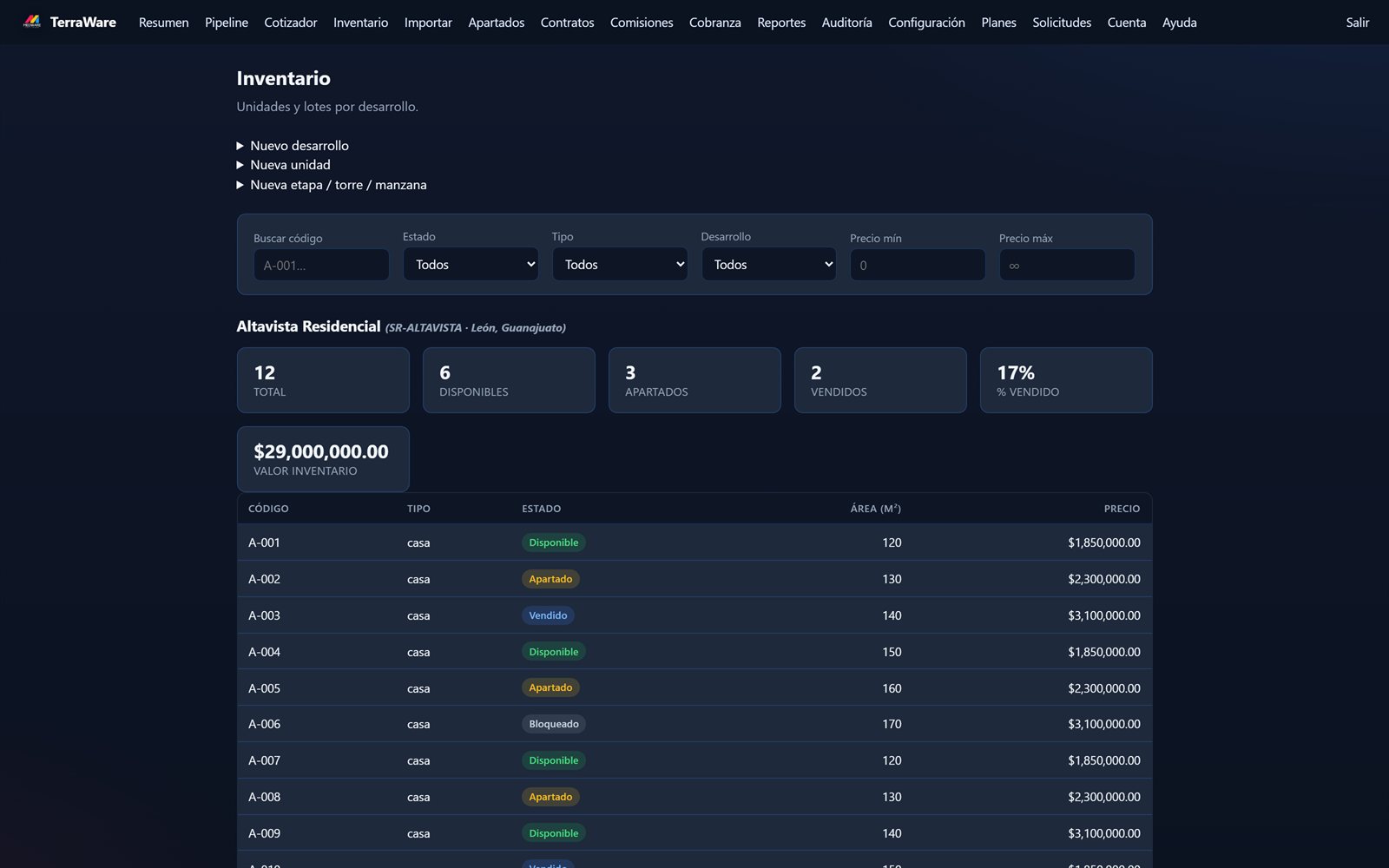Click the A-006 area value 170

(x=892, y=724)
